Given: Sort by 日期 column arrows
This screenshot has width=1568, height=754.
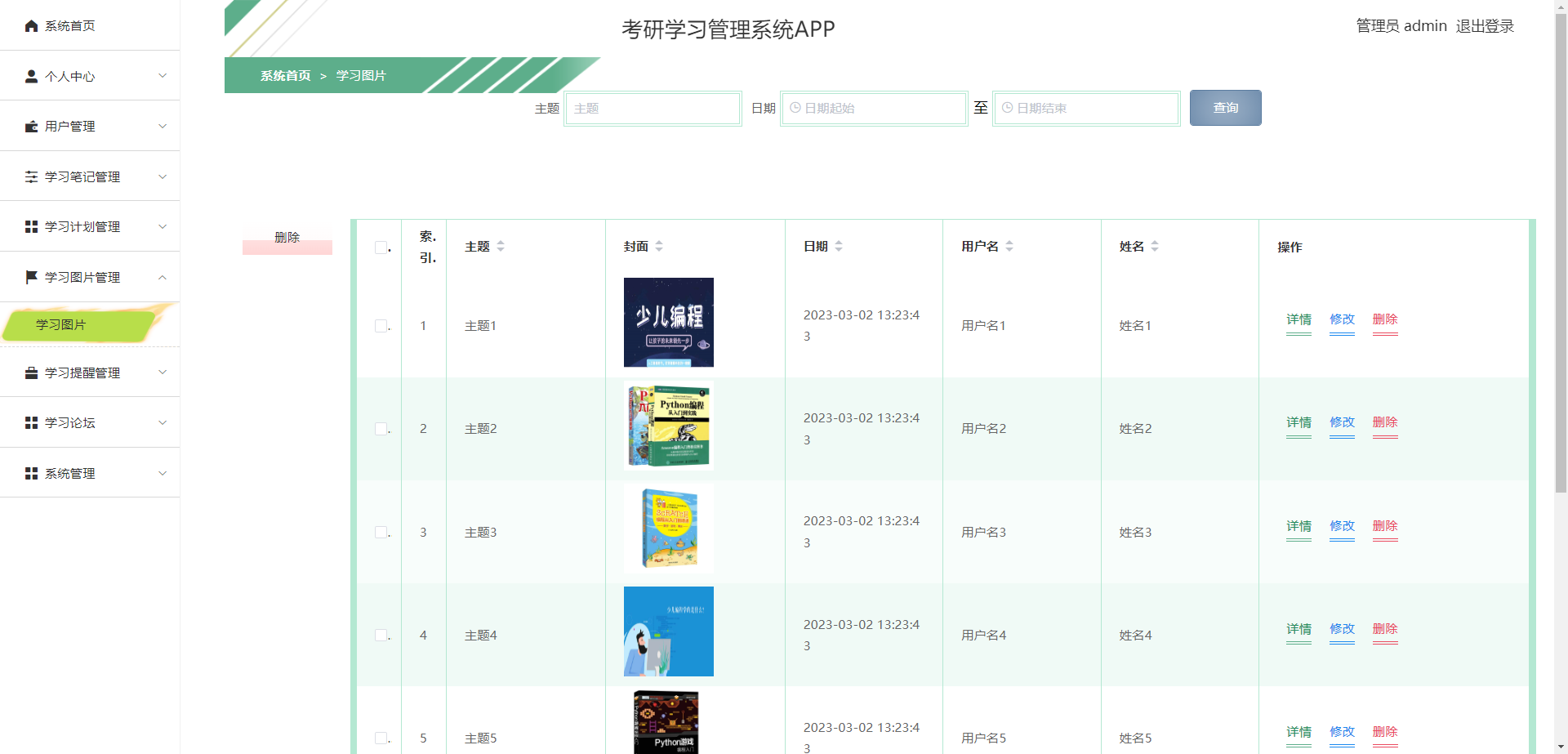Looking at the screenshot, I should click(839, 246).
